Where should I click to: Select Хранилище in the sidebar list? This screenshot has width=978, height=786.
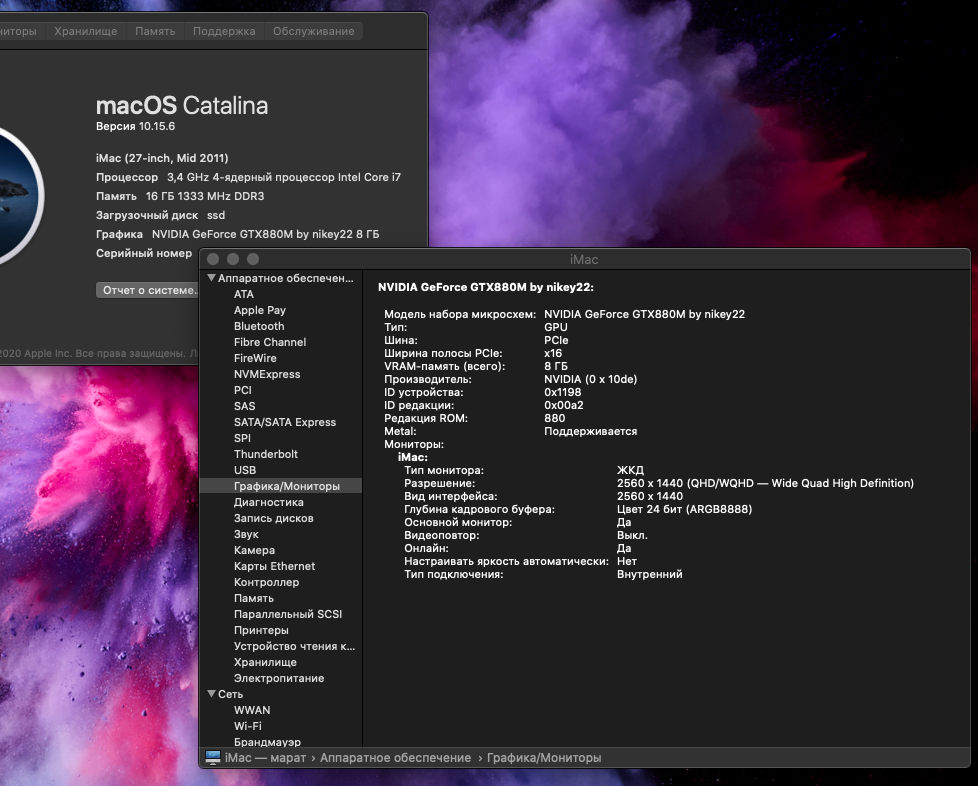265,662
